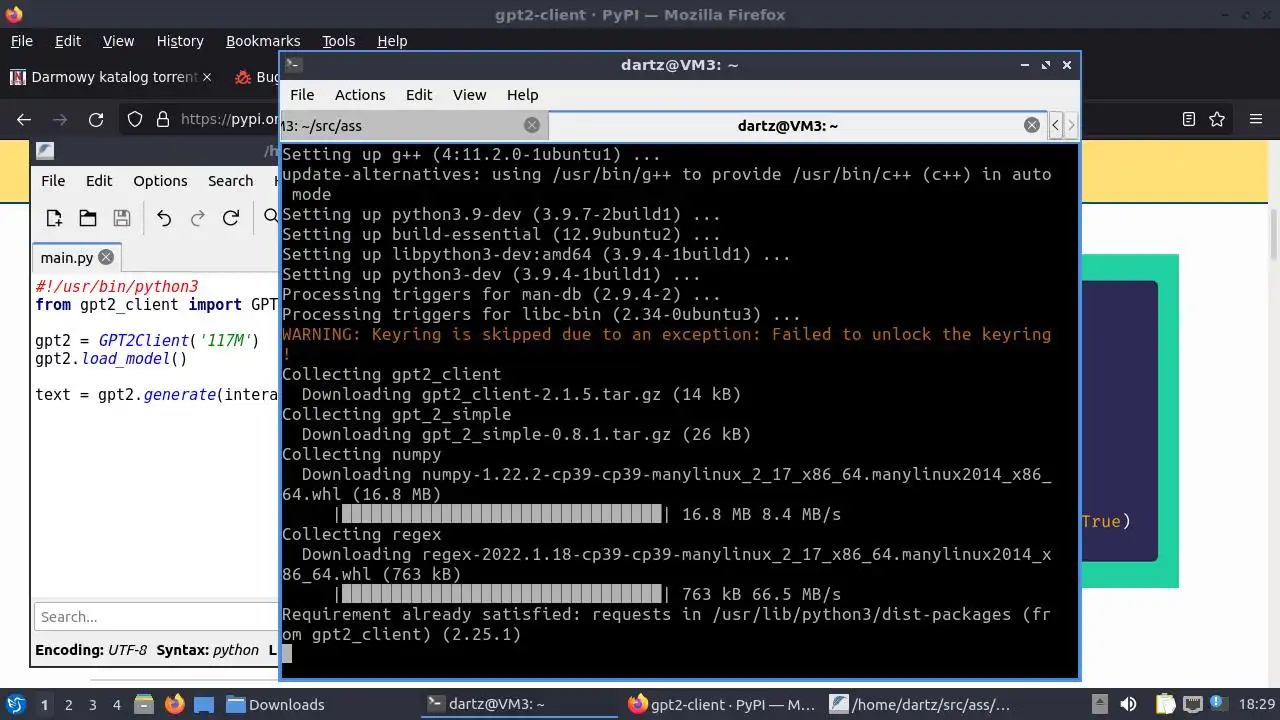Create a new file in the text editor

[x=54, y=217]
